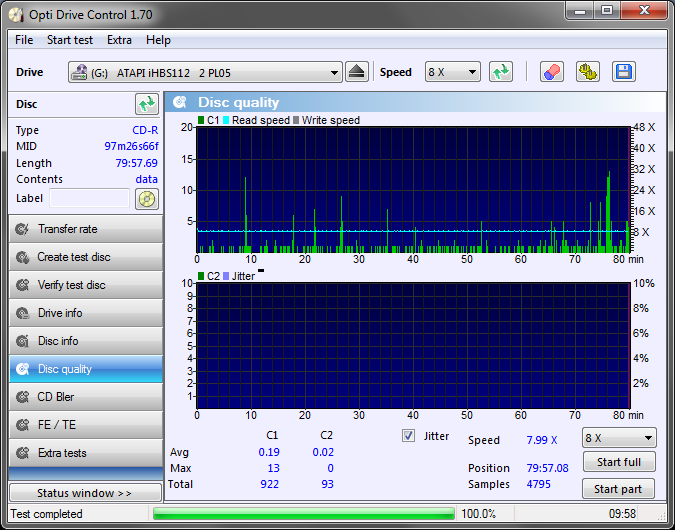The width and height of the screenshot is (675, 530).
Task: Switch to the CD Bler section
Action: pos(86,397)
